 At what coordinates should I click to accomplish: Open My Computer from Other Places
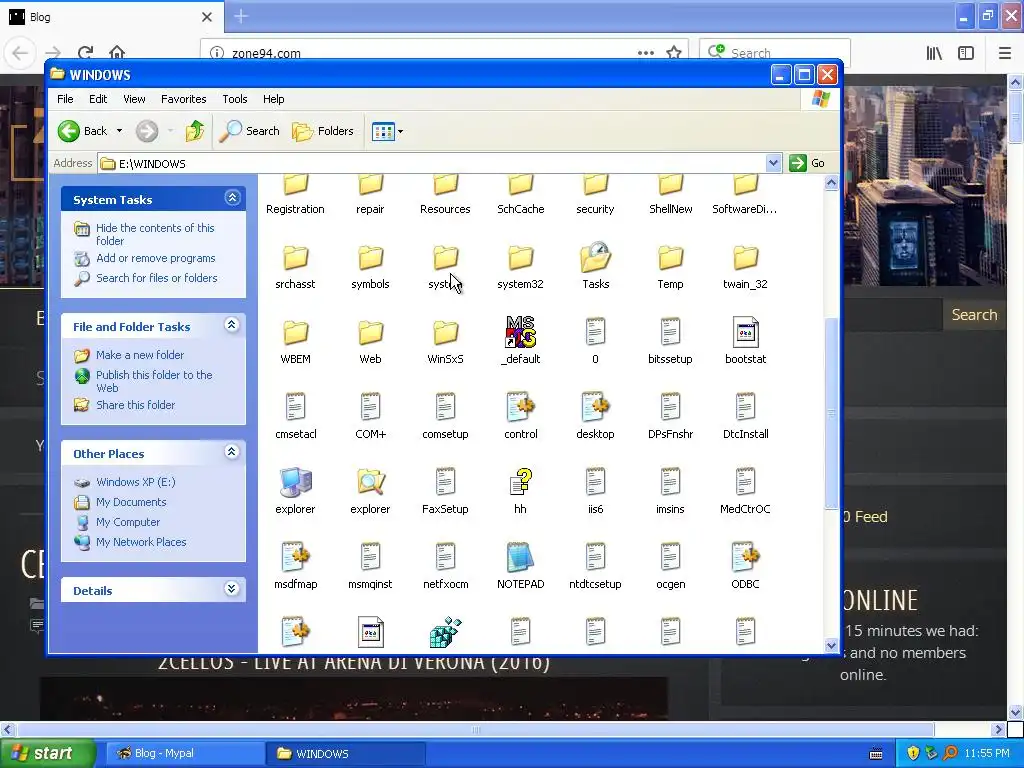pyautogui.click(x=128, y=522)
